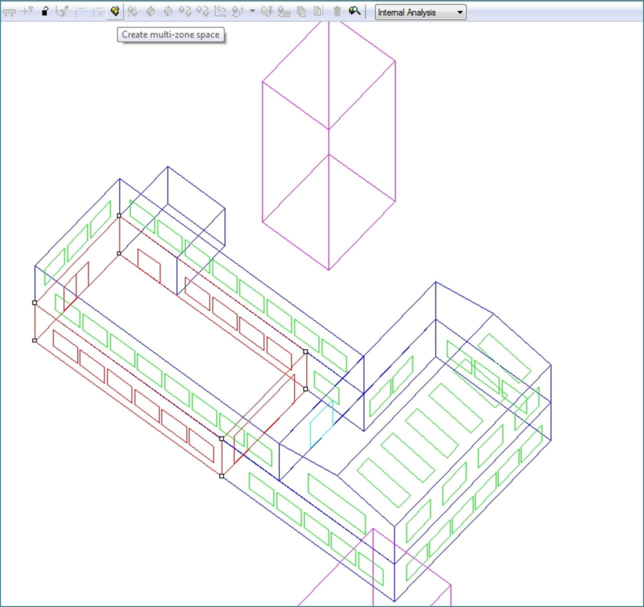Click the greyed icon with small x
This screenshot has height=607, width=644.
[x=98, y=12]
